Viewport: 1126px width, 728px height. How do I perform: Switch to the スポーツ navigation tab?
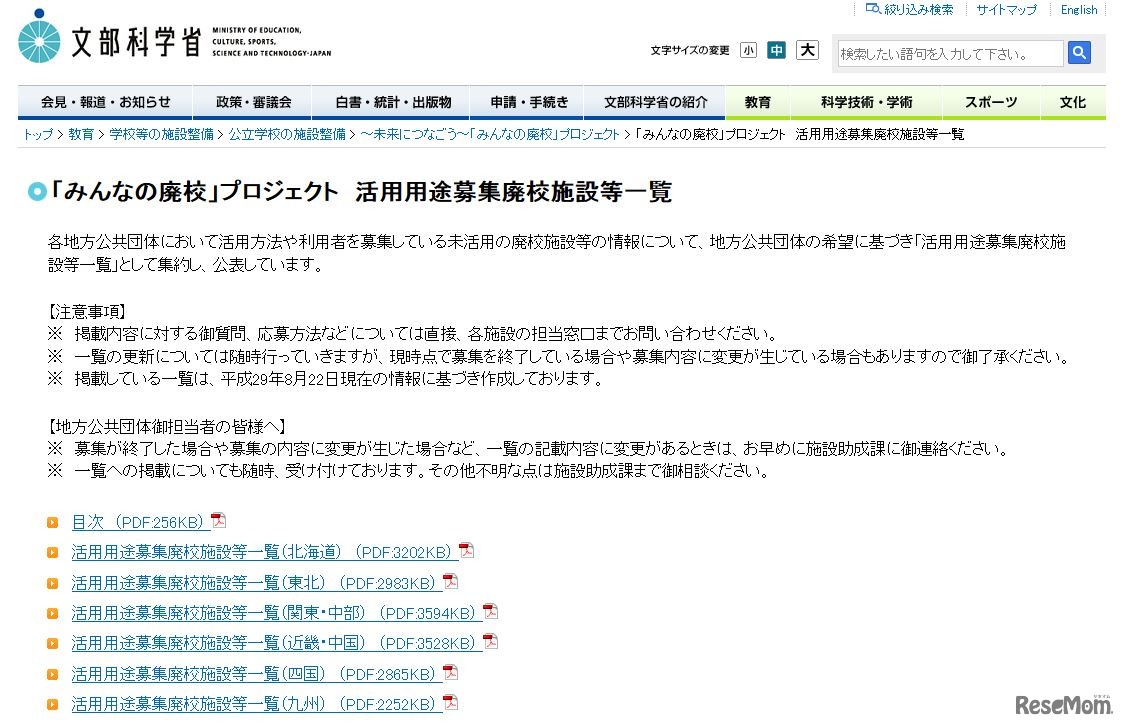(991, 102)
